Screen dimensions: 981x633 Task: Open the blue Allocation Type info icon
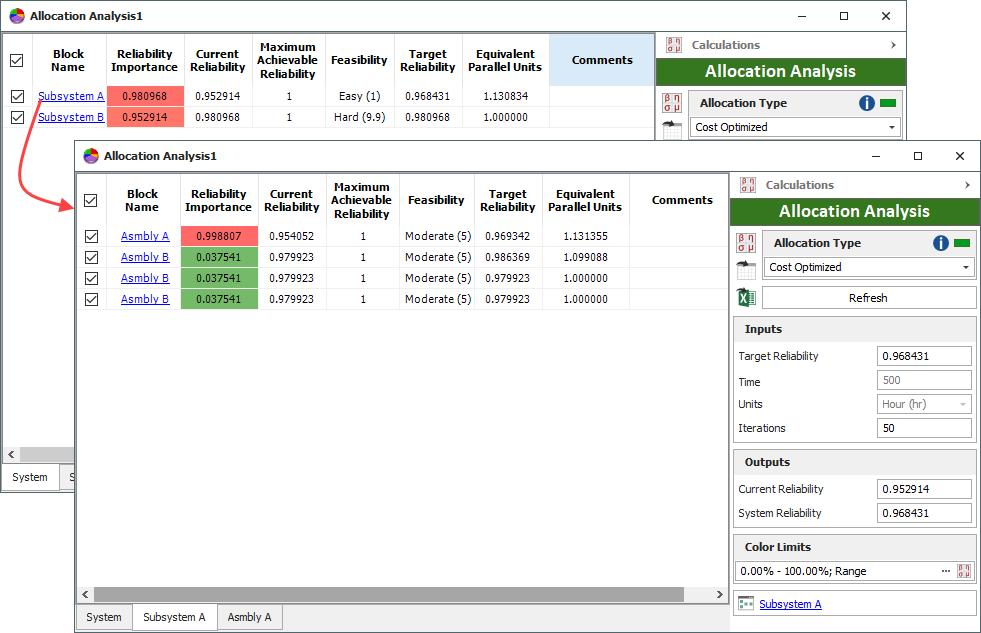(x=940, y=243)
